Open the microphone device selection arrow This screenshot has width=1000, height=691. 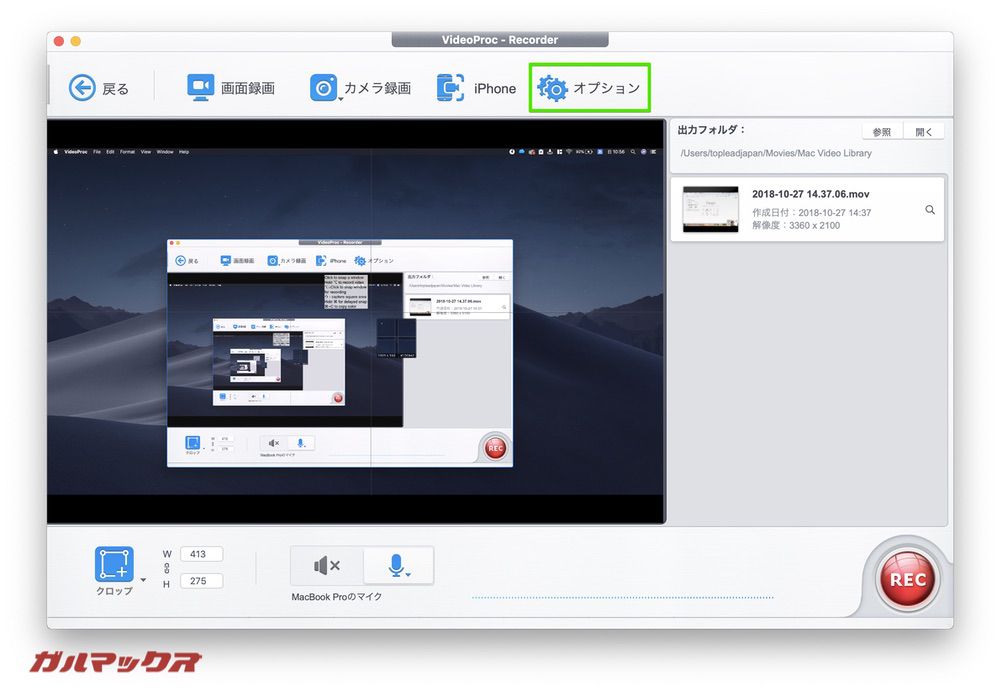410,575
